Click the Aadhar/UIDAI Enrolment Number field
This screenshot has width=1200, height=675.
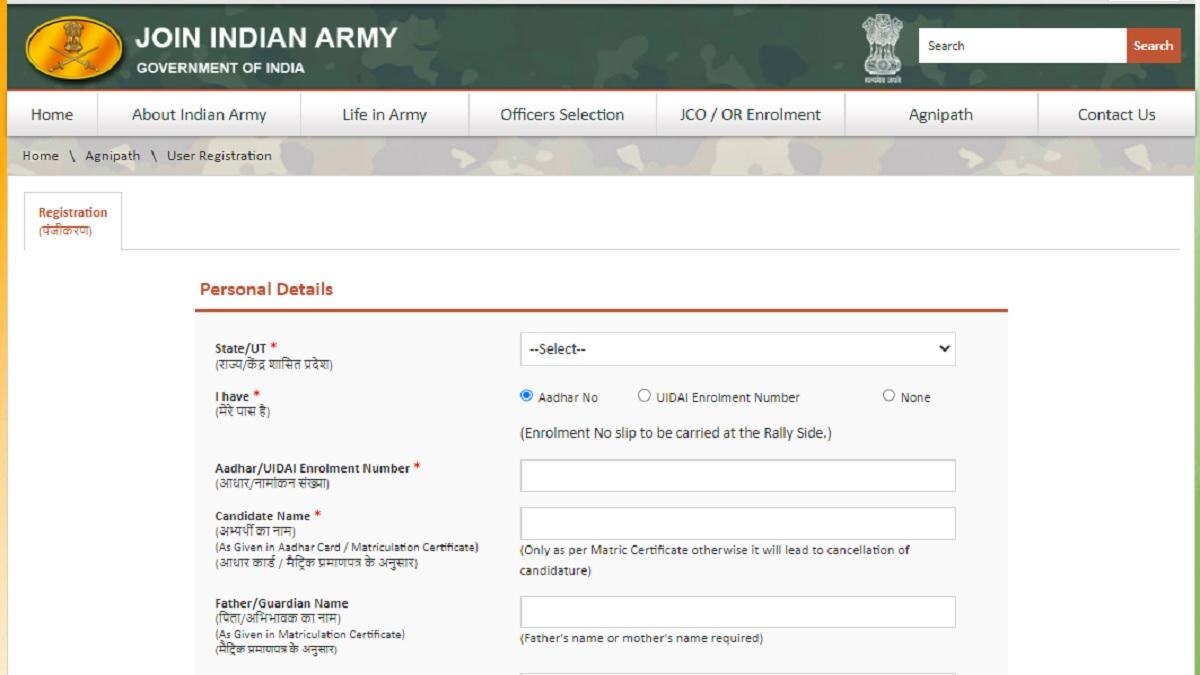(x=737, y=474)
